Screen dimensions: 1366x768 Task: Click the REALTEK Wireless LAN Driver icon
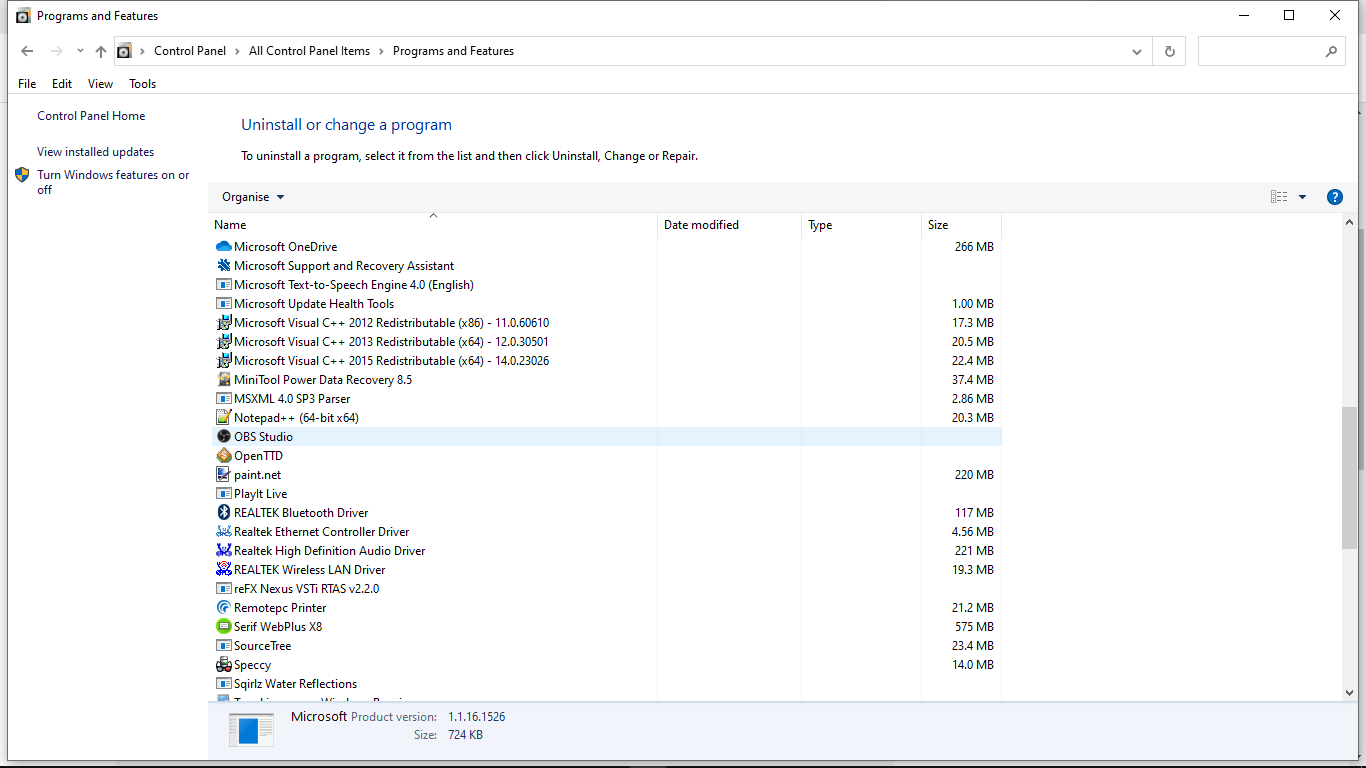pyautogui.click(x=224, y=570)
